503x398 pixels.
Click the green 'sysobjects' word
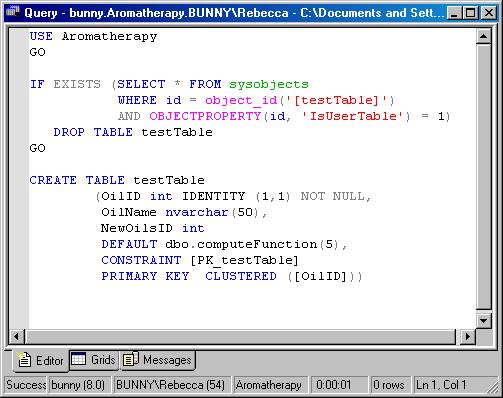[x=269, y=84]
